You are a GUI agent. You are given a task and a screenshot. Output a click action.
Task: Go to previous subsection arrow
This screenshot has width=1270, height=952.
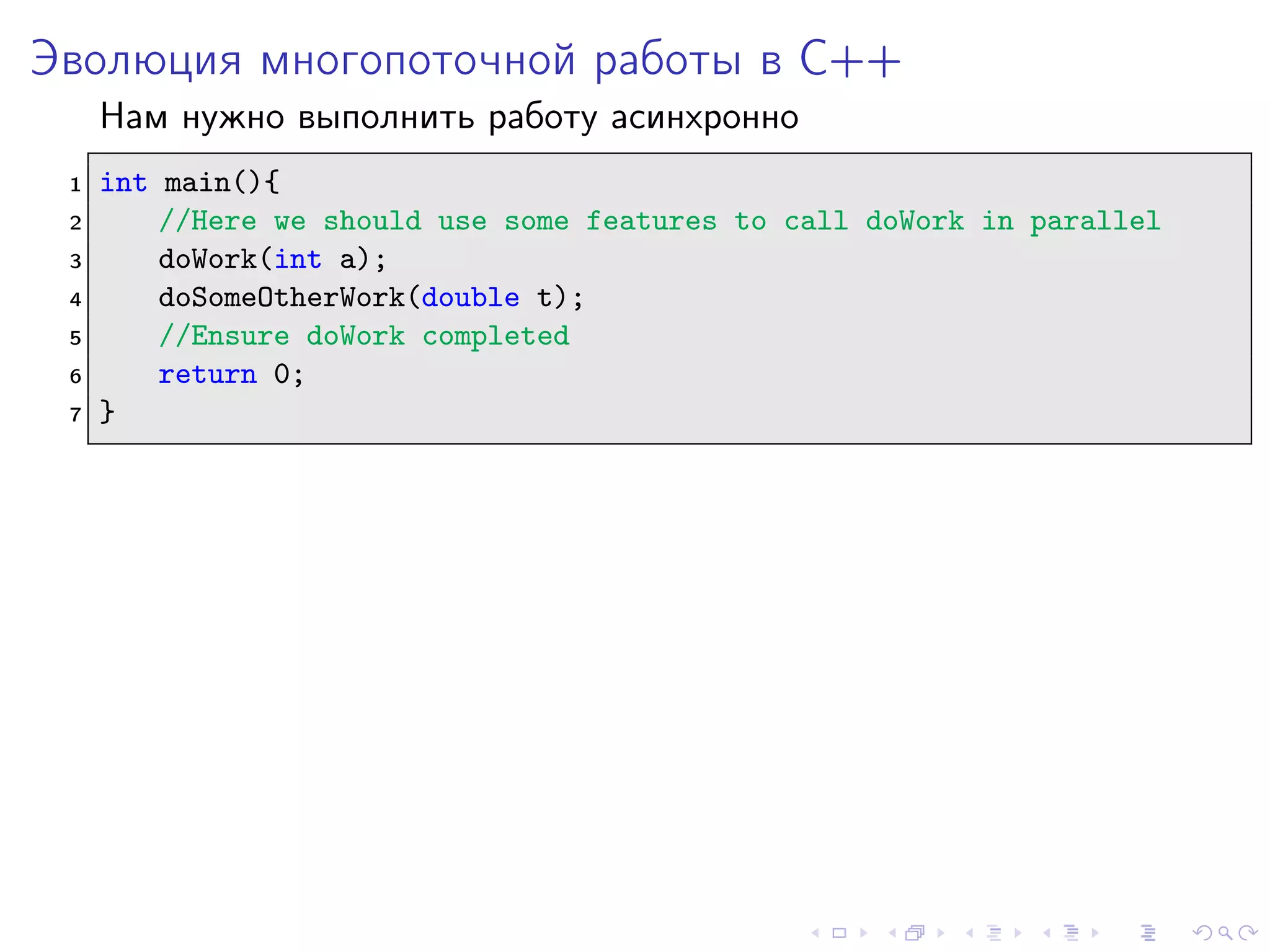coord(969,933)
